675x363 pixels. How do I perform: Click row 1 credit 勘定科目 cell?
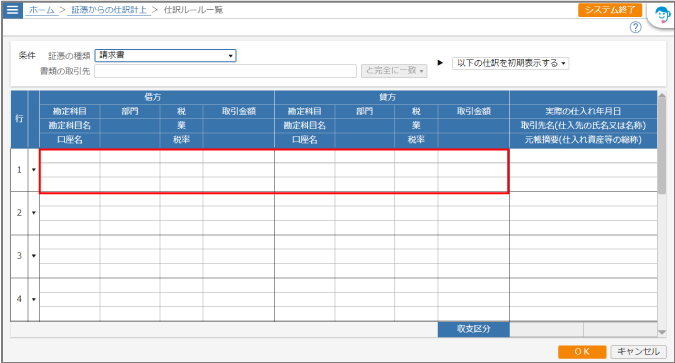pyautogui.click(x=305, y=156)
